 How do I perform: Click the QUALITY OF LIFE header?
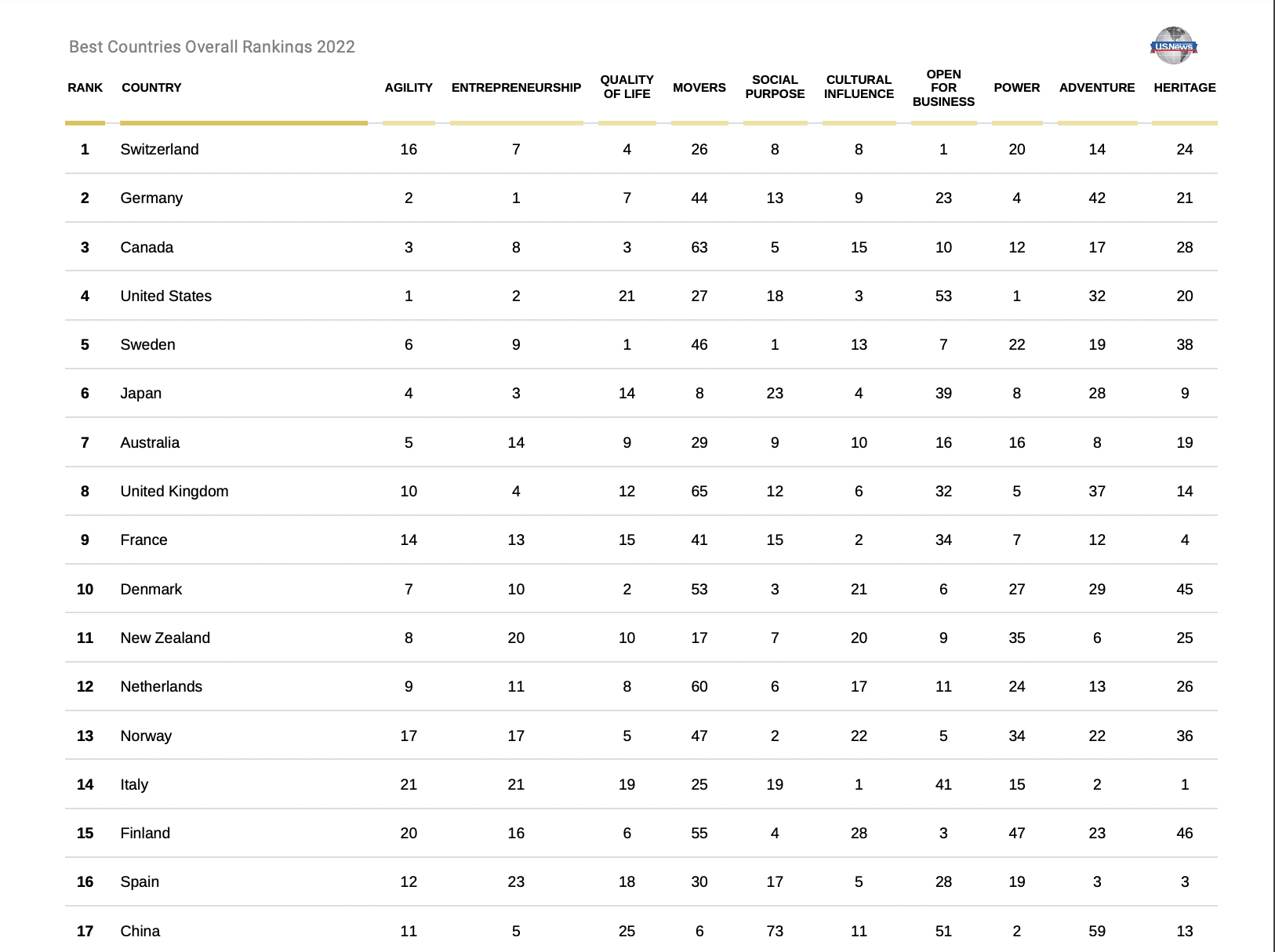point(627,87)
